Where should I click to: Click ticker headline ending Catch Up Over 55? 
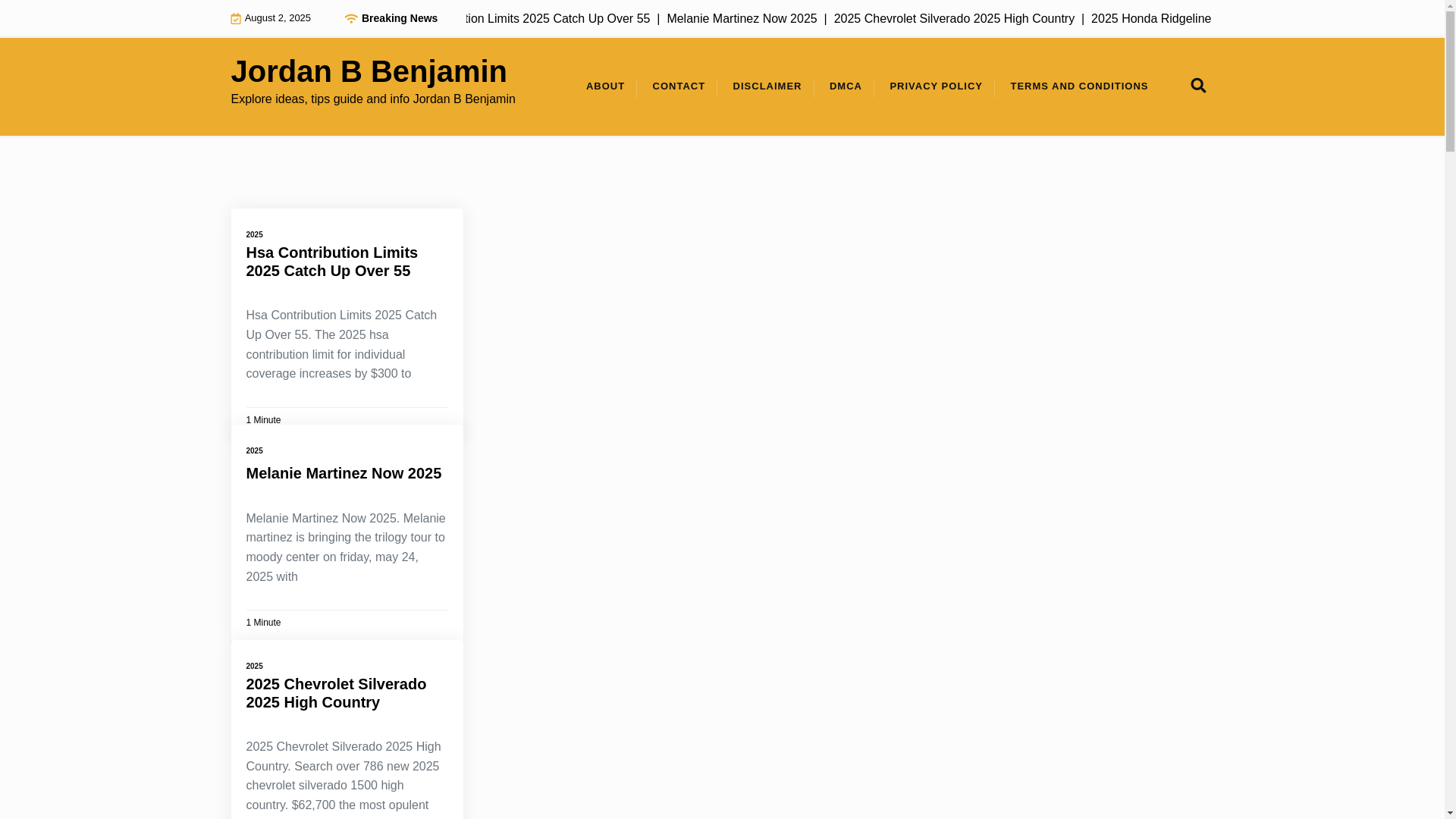(558, 19)
